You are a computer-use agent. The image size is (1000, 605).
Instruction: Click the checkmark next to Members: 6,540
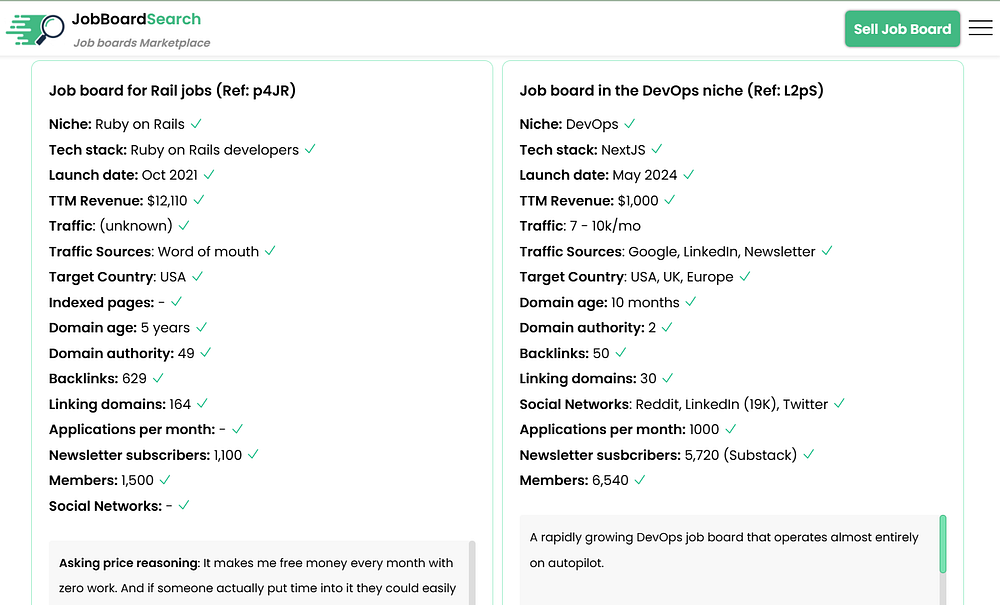640,480
